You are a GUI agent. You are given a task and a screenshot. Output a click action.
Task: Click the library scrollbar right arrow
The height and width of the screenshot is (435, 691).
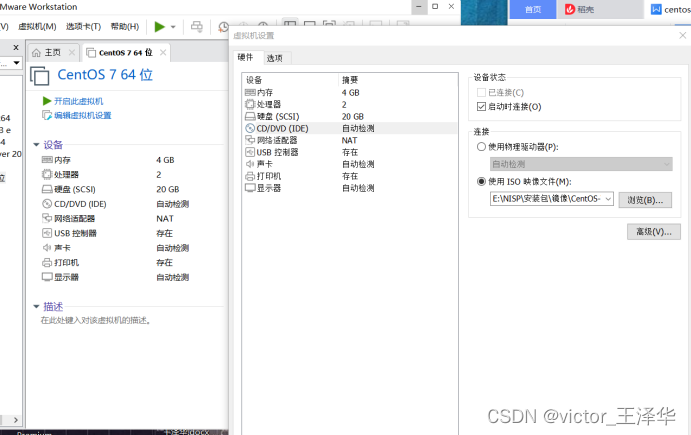16,420
